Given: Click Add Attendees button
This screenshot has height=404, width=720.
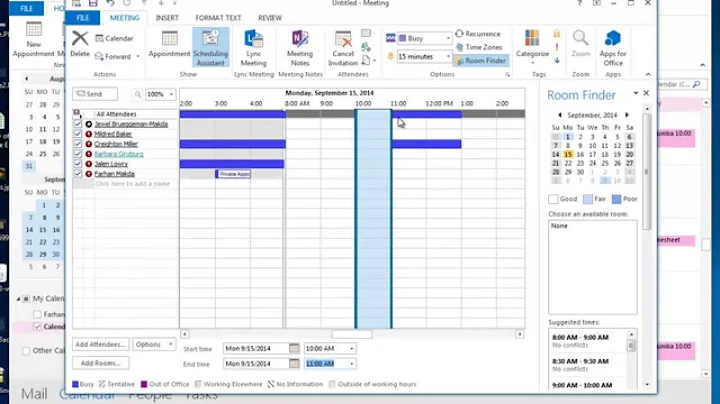Looking at the screenshot, I should tap(100, 344).
